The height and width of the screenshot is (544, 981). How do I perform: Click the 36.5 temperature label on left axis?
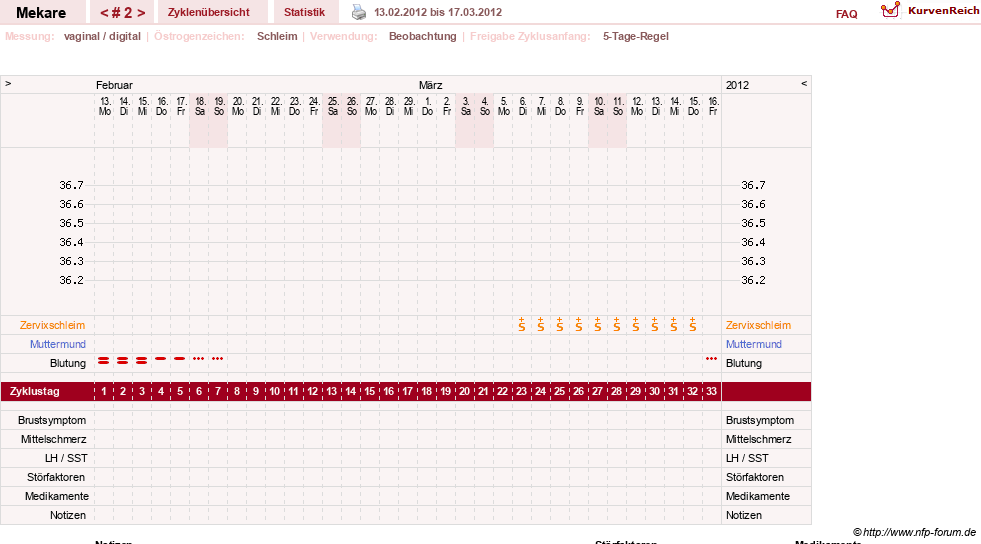tap(71, 223)
